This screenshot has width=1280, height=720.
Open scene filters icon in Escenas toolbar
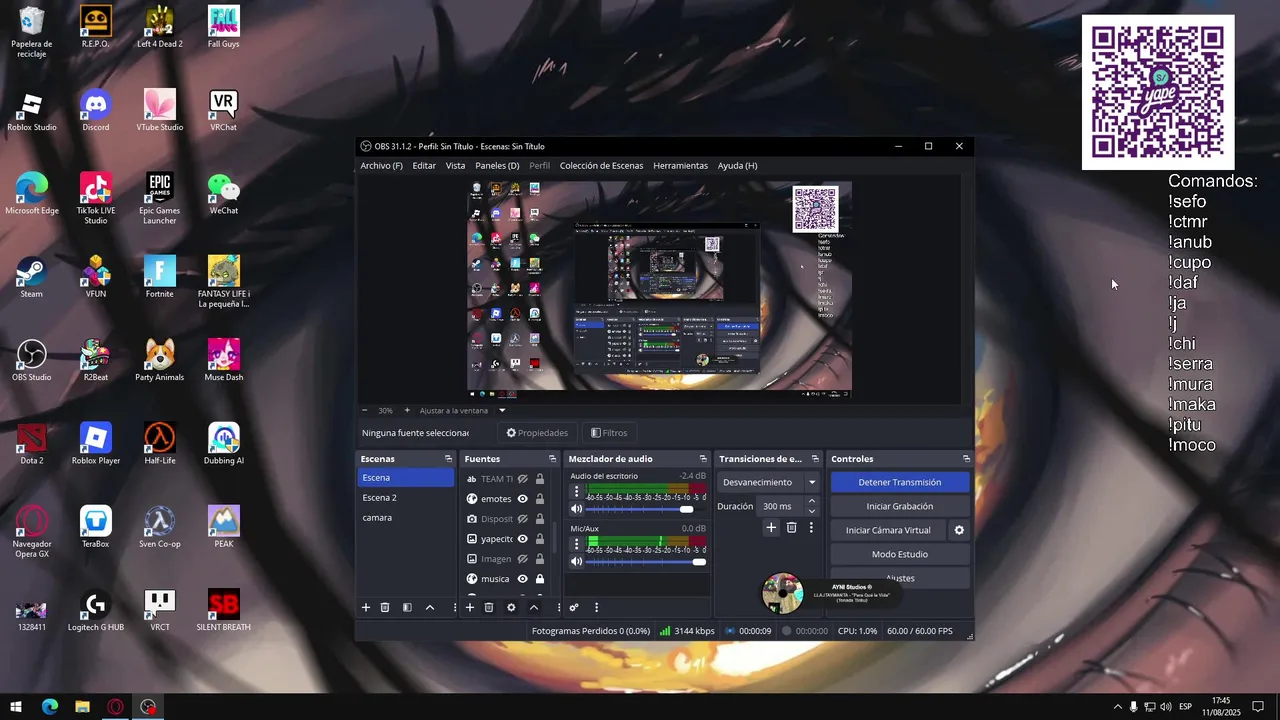pyautogui.click(x=407, y=607)
